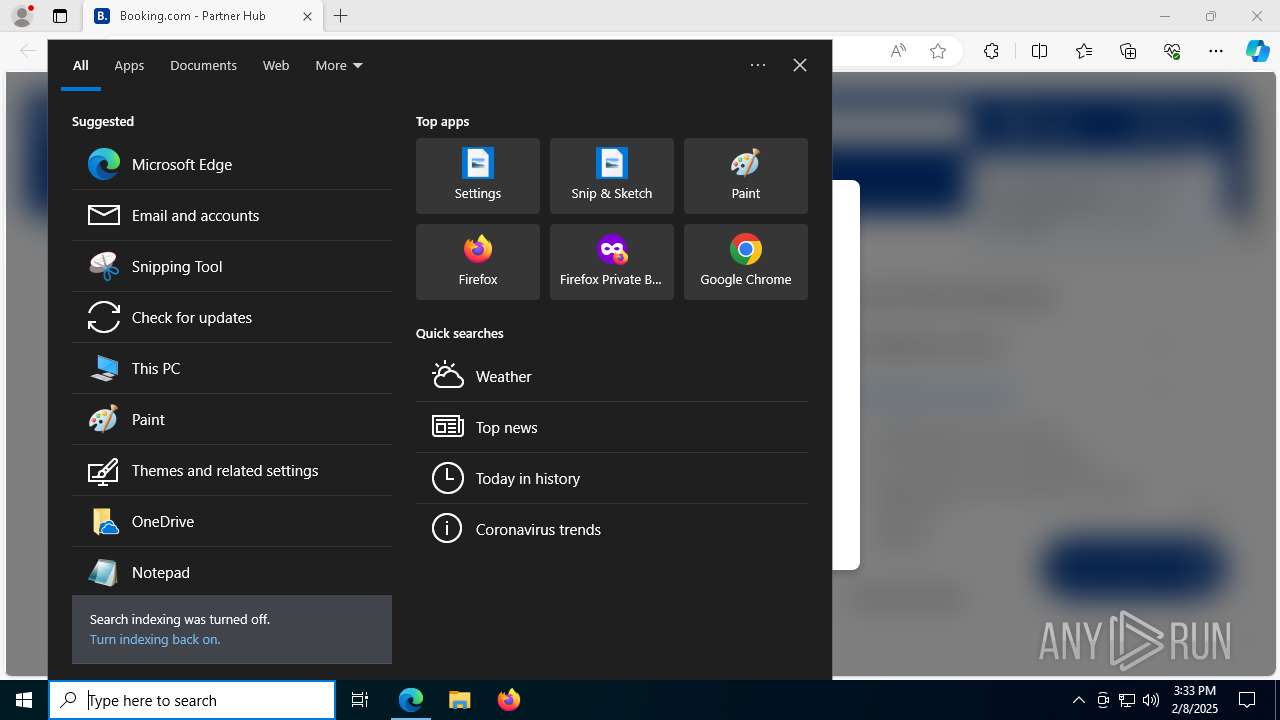
Task: Open Windows Start menu button
Action: [24, 700]
